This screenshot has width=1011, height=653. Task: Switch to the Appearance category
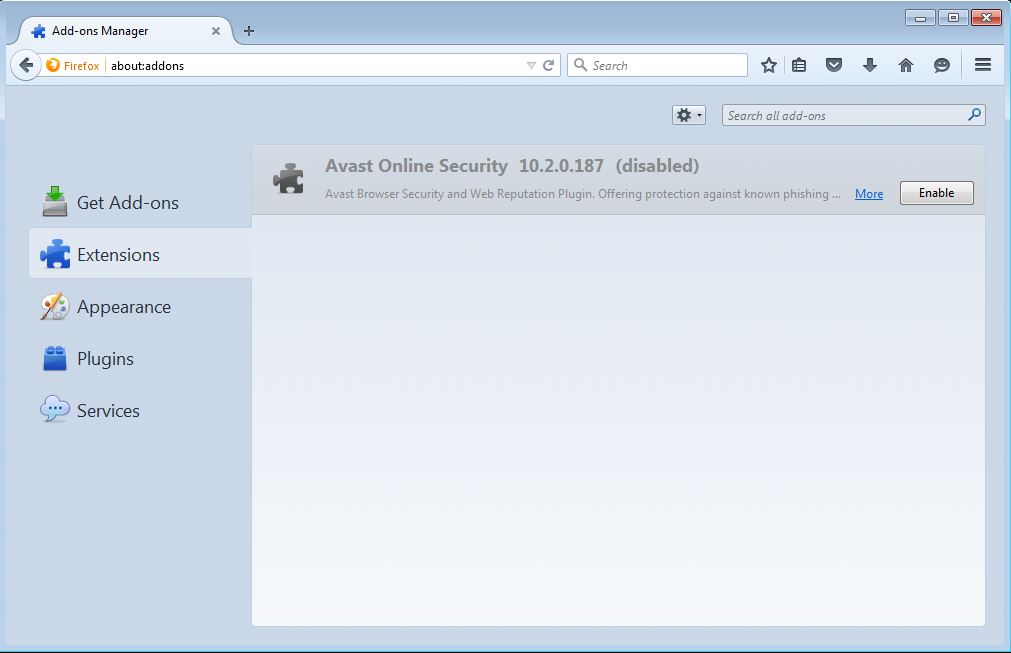point(140,307)
